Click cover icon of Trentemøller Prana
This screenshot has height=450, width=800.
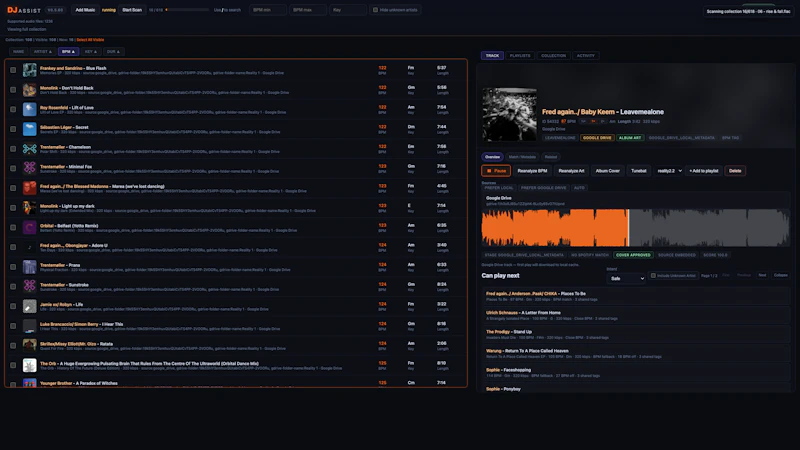pyautogui.click(x=30, y=267)
